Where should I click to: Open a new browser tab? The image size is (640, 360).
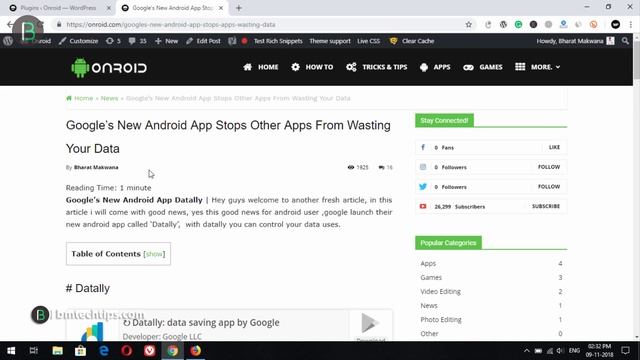[x=239, y=8]
